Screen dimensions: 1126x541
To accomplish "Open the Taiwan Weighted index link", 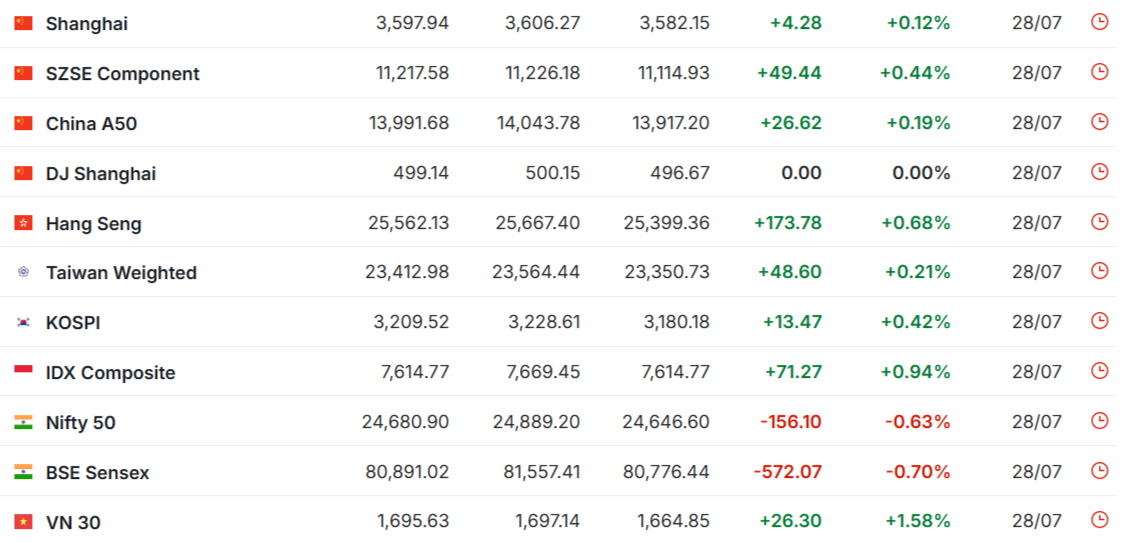I will click(x=121, y=273).
